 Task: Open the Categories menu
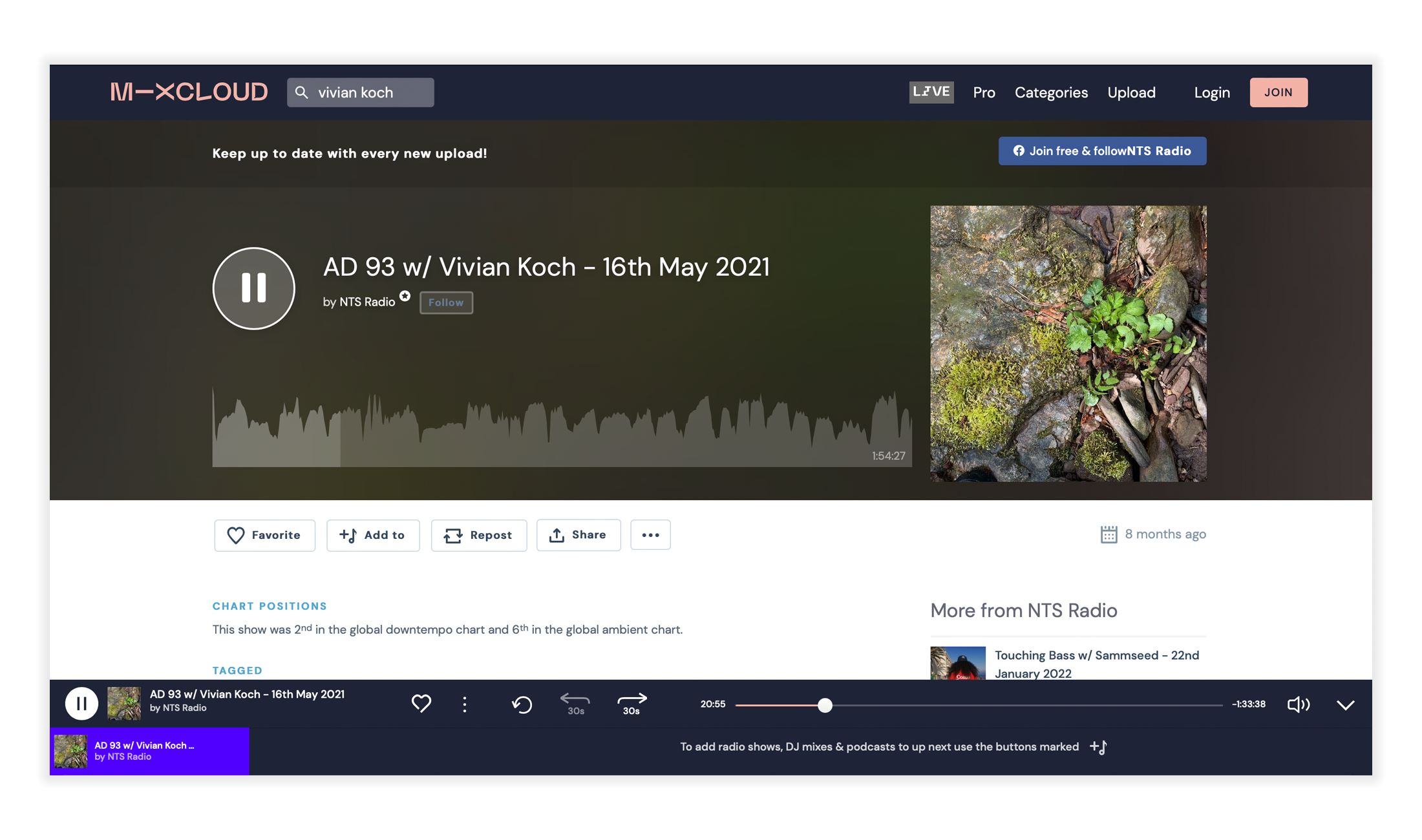(x=1051, y=92)
